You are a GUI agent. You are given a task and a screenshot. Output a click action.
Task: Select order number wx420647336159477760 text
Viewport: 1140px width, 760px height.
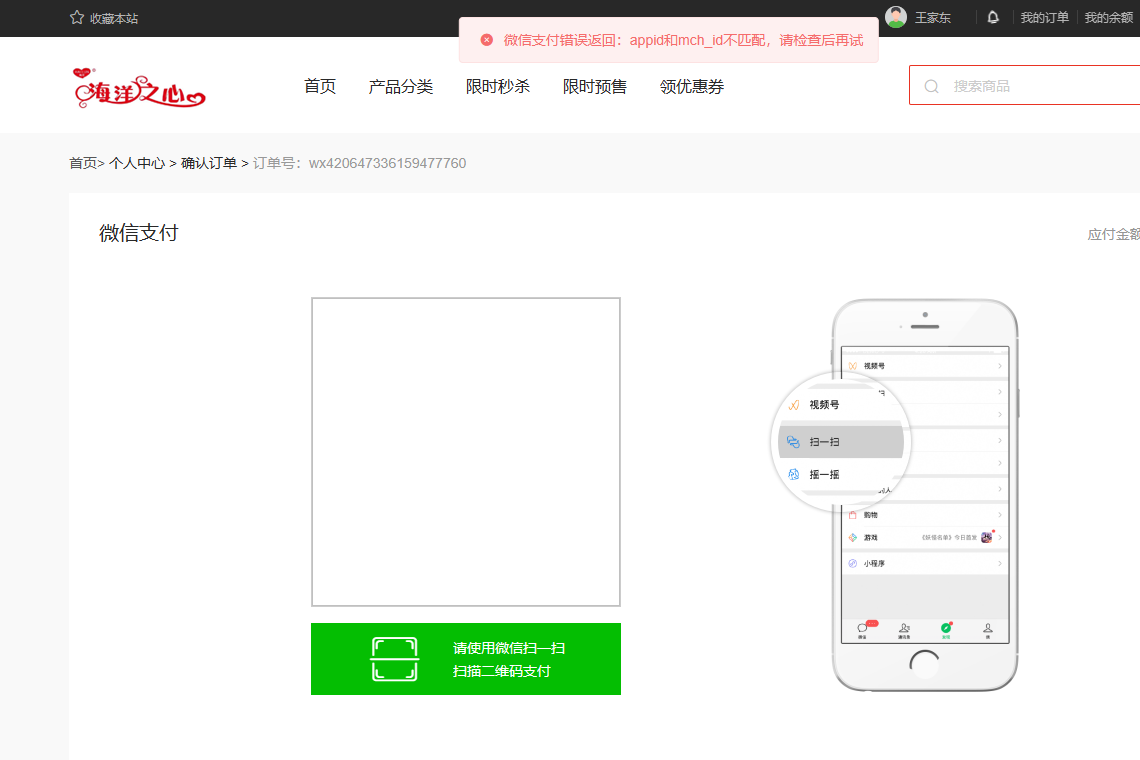(x=388, y=163)
